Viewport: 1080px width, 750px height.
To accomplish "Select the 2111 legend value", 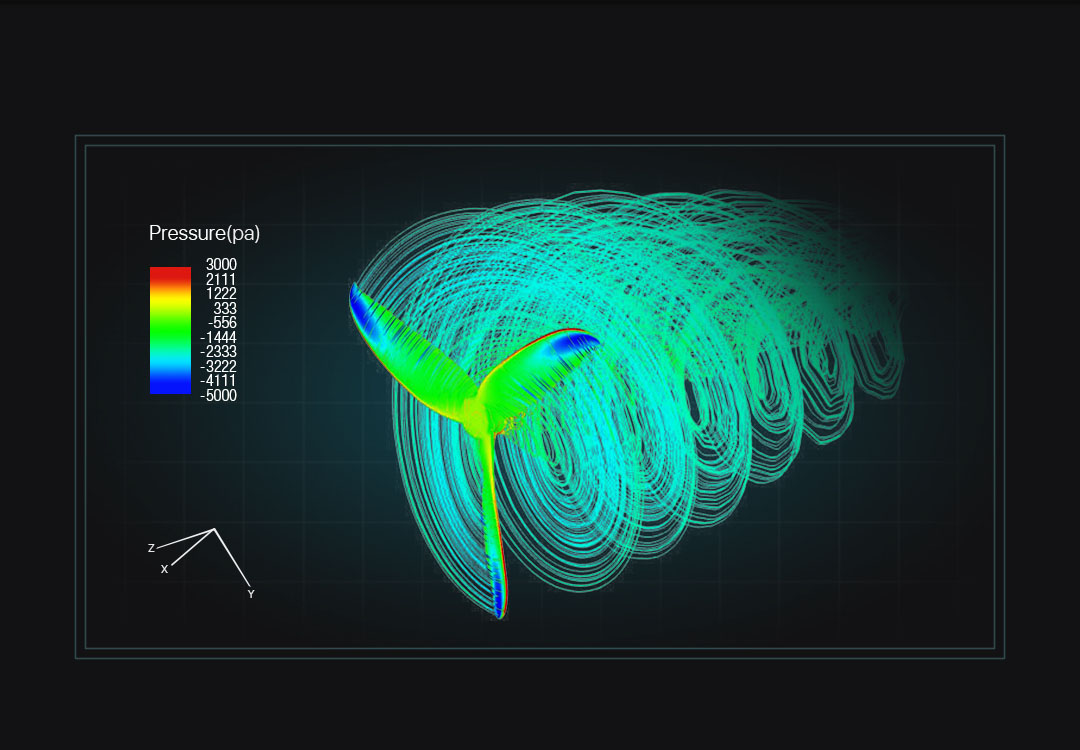I will [x=221, y=279].
